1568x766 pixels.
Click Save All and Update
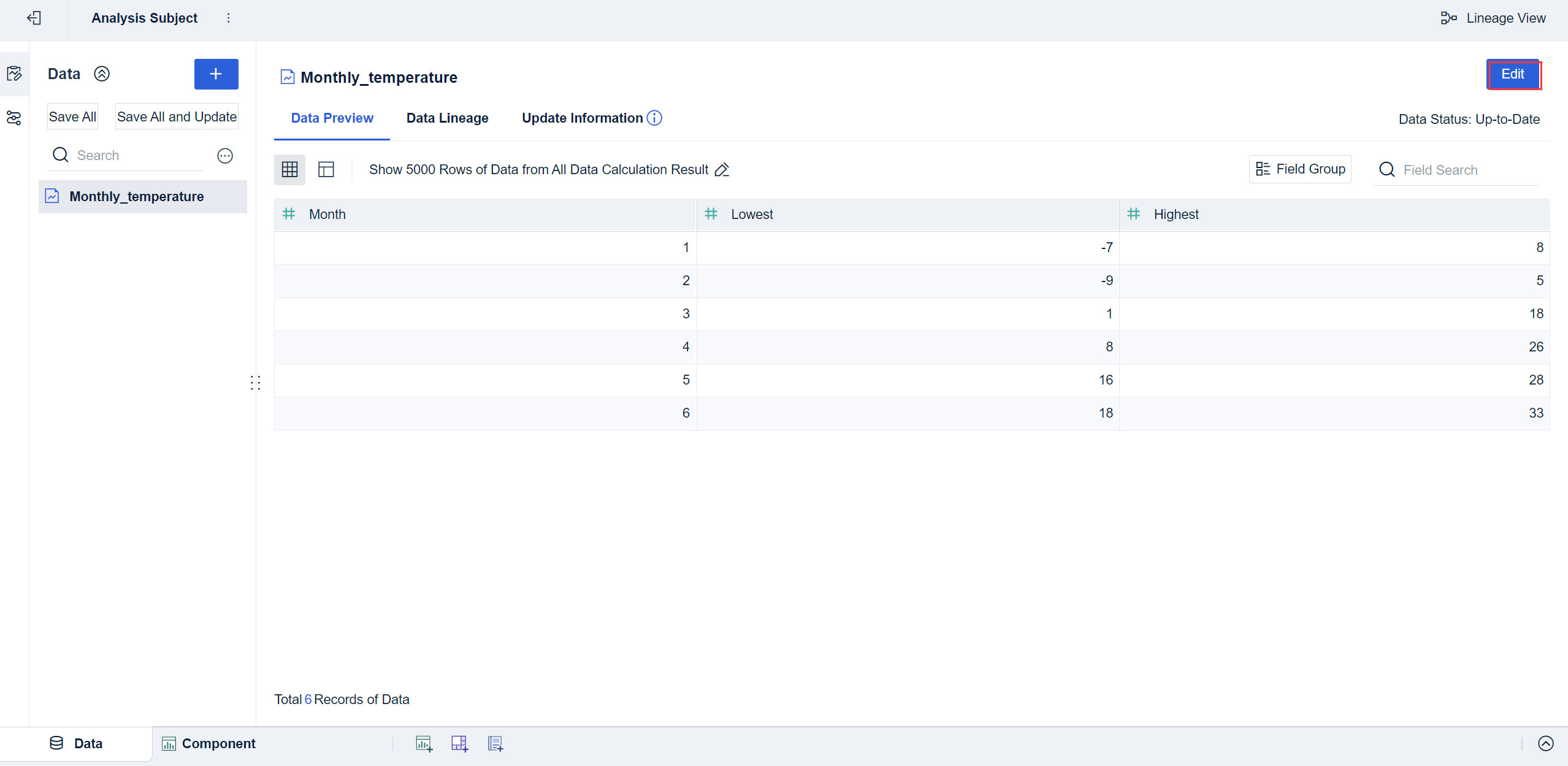(x=177, y=117)
